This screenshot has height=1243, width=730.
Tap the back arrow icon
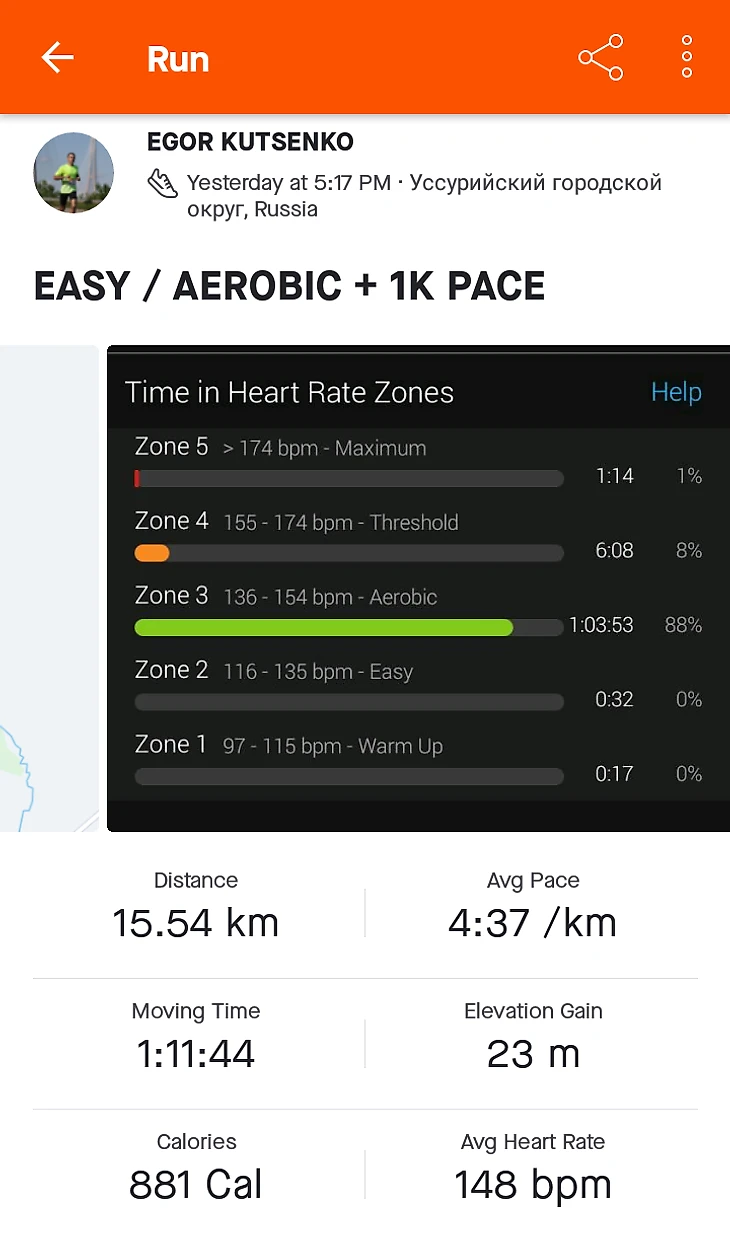(58, 58)
